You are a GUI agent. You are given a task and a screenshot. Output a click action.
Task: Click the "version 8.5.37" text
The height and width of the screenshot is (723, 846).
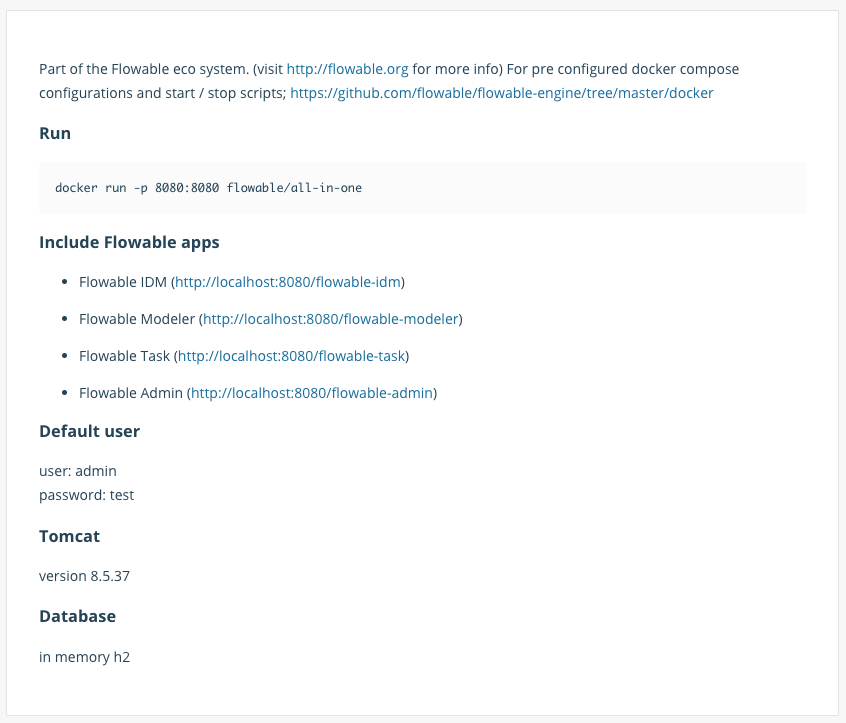(x=84, y=576)
